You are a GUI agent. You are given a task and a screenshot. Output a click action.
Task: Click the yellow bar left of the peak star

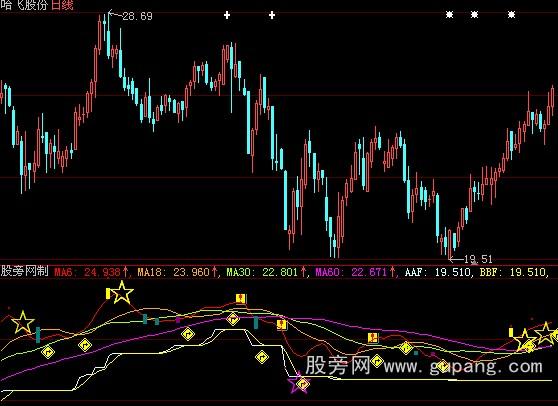(108, 294)
